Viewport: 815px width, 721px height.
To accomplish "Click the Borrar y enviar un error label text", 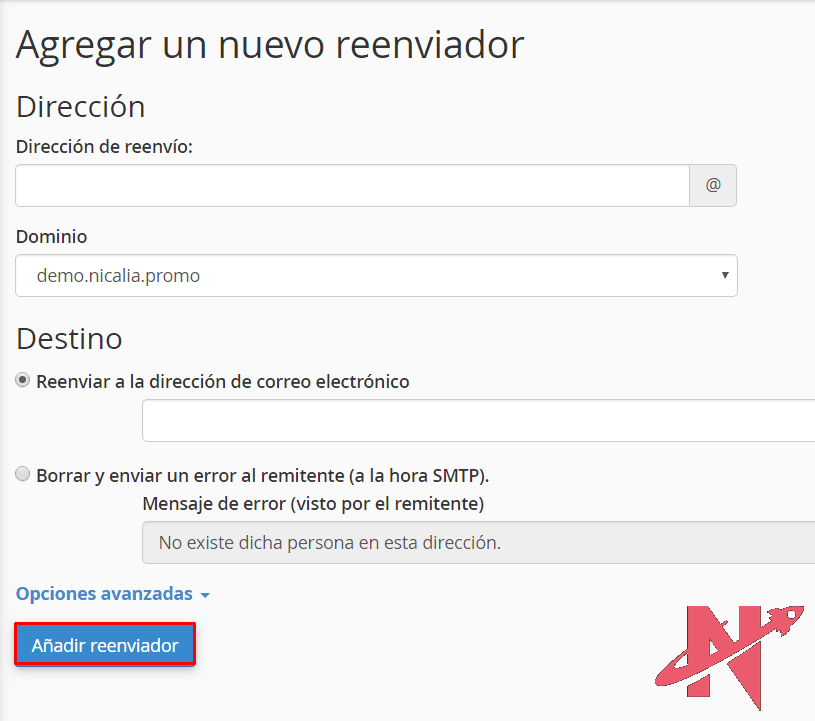I will click(x=262, y=475).
